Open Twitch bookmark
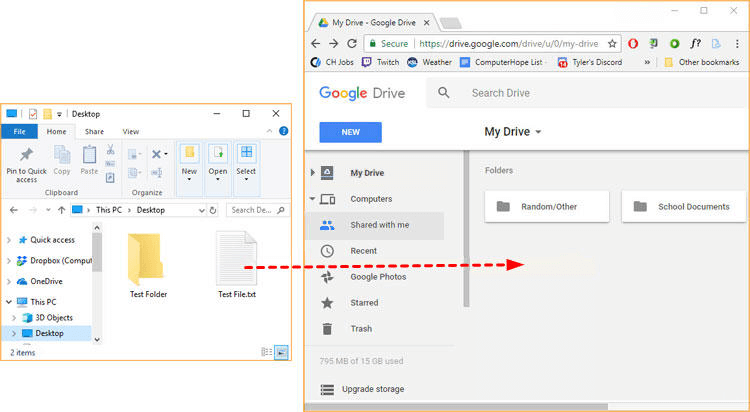Image resolution: width=750 pixels, height=412 pixels. pos(379,62)
